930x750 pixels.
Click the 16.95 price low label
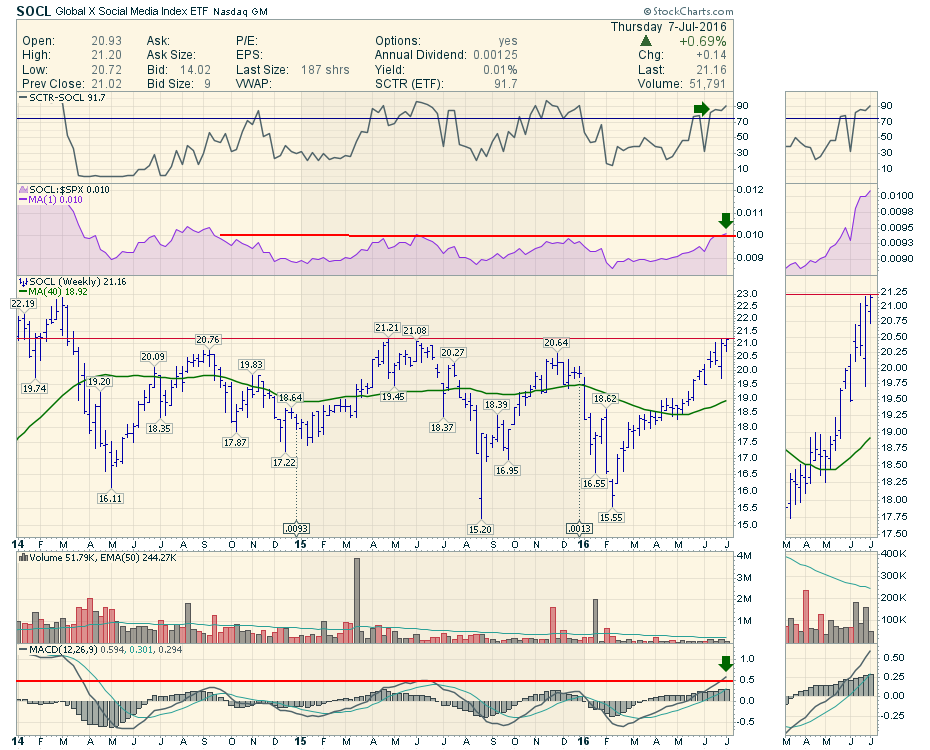507,471
